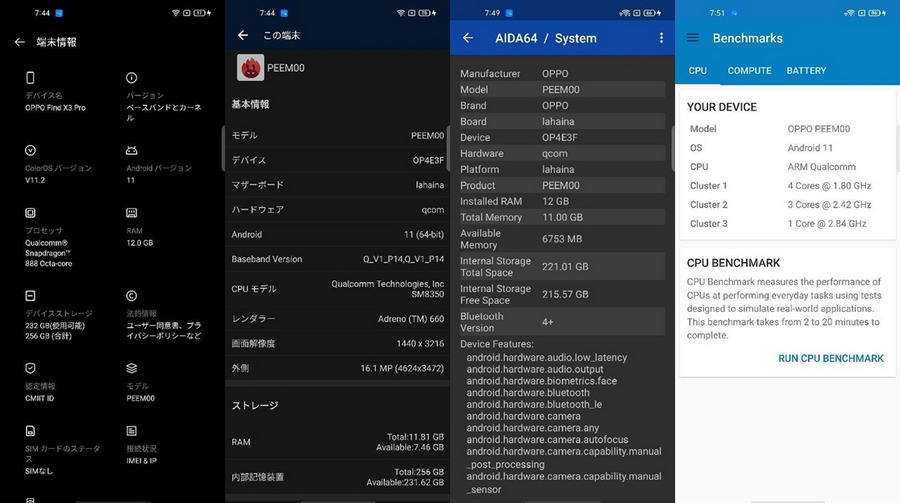Select the 外側 16.1 MP camera row

(338, 368)
